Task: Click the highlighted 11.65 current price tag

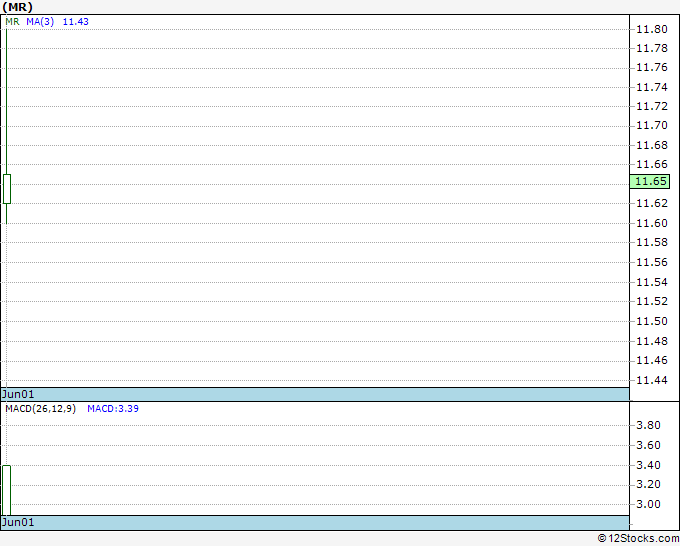Action: pos(650,181)
